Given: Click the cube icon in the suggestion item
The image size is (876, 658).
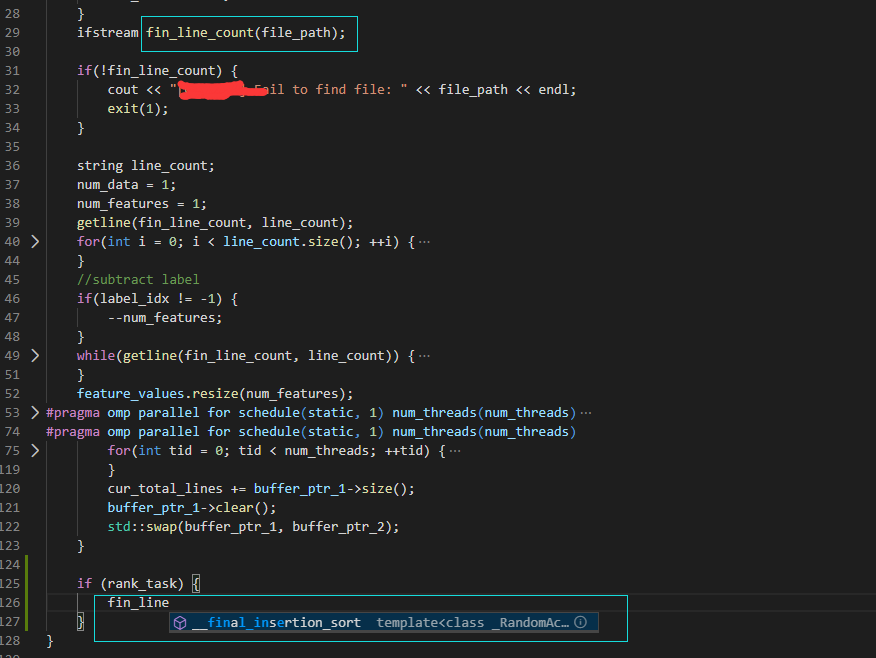Looking at the screenshot, I should click(180, 623).
